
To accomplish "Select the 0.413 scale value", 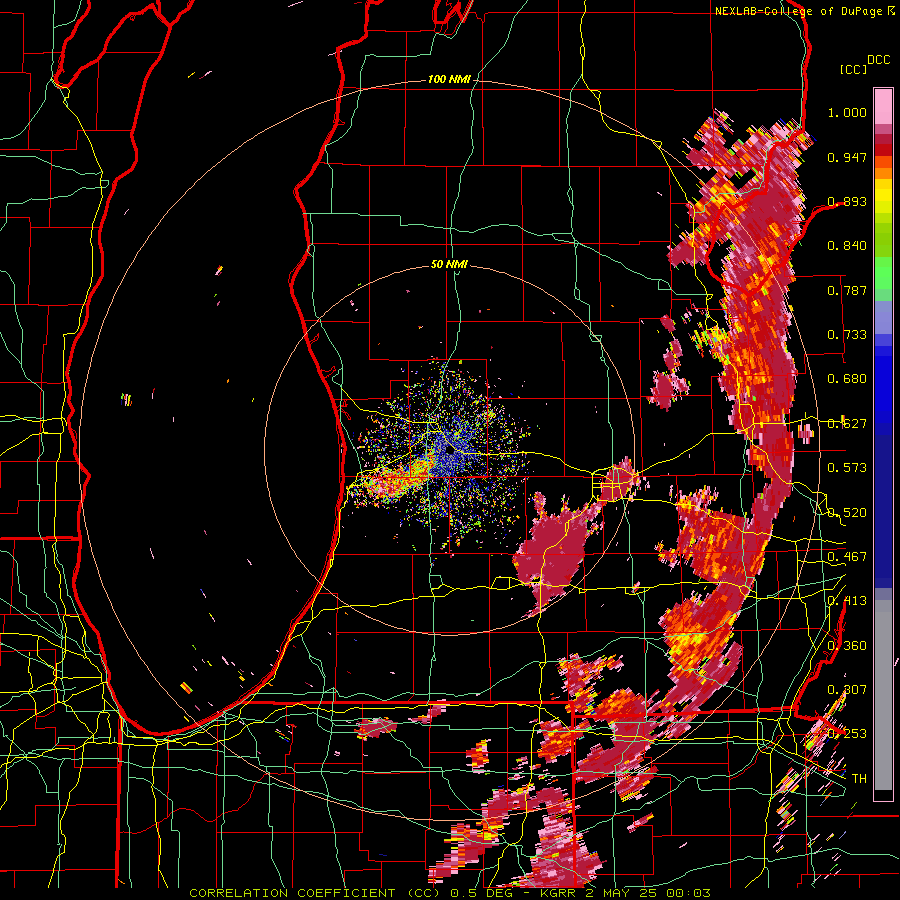I will (x=847, y=601).
